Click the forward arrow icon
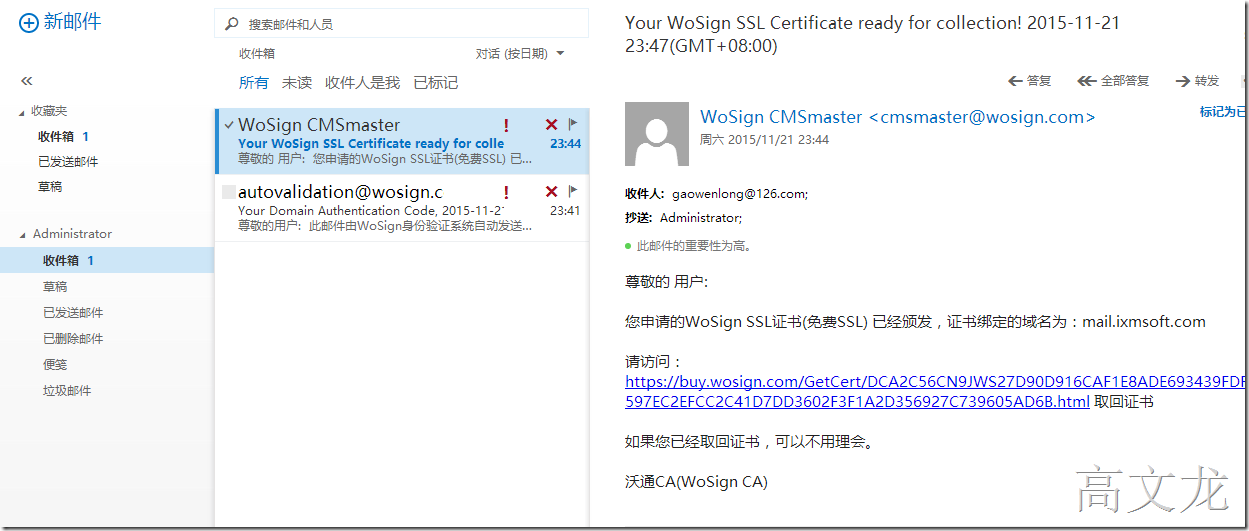Viewport: 1249px width, 531px height. pyautogui.click(x=1183, y=81)
